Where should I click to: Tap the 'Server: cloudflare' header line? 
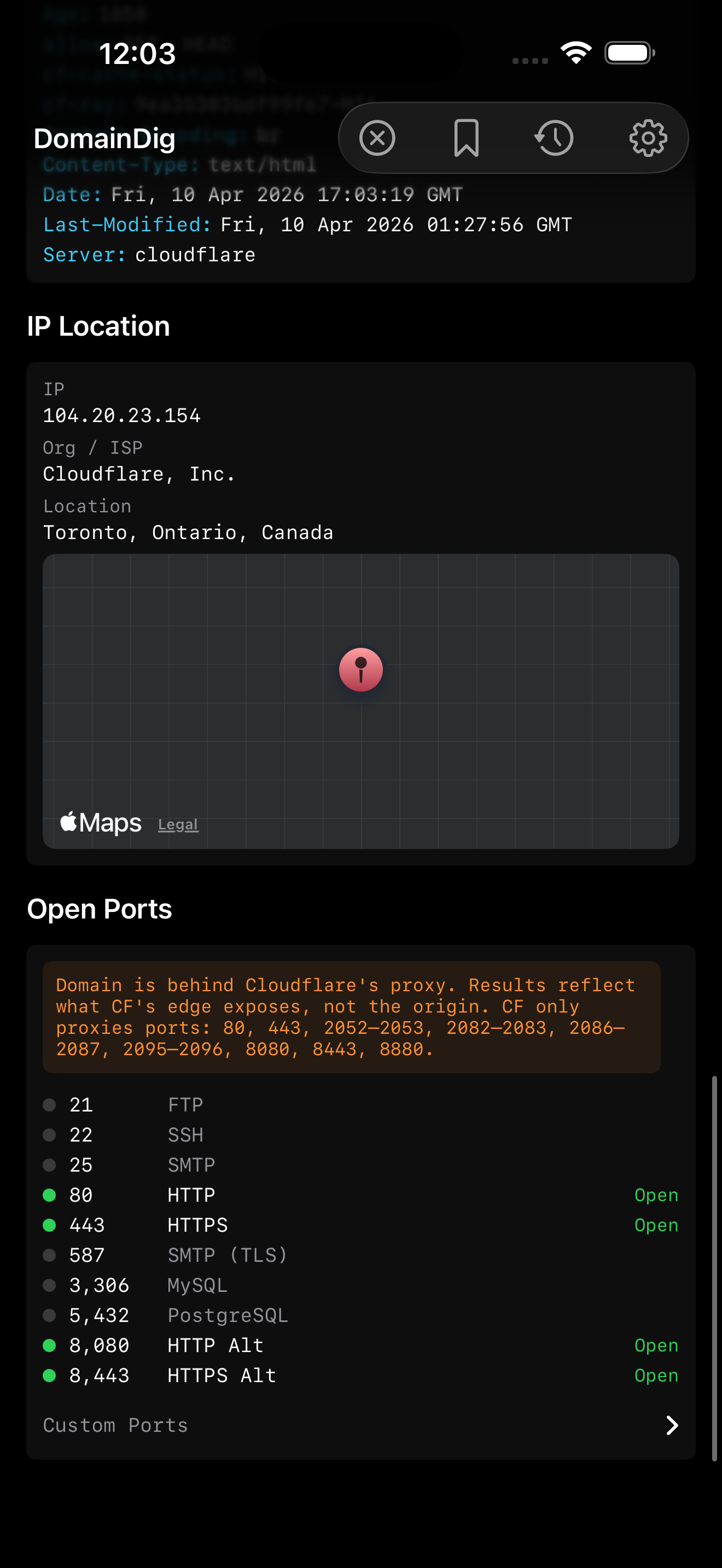[x=149, y=254]
